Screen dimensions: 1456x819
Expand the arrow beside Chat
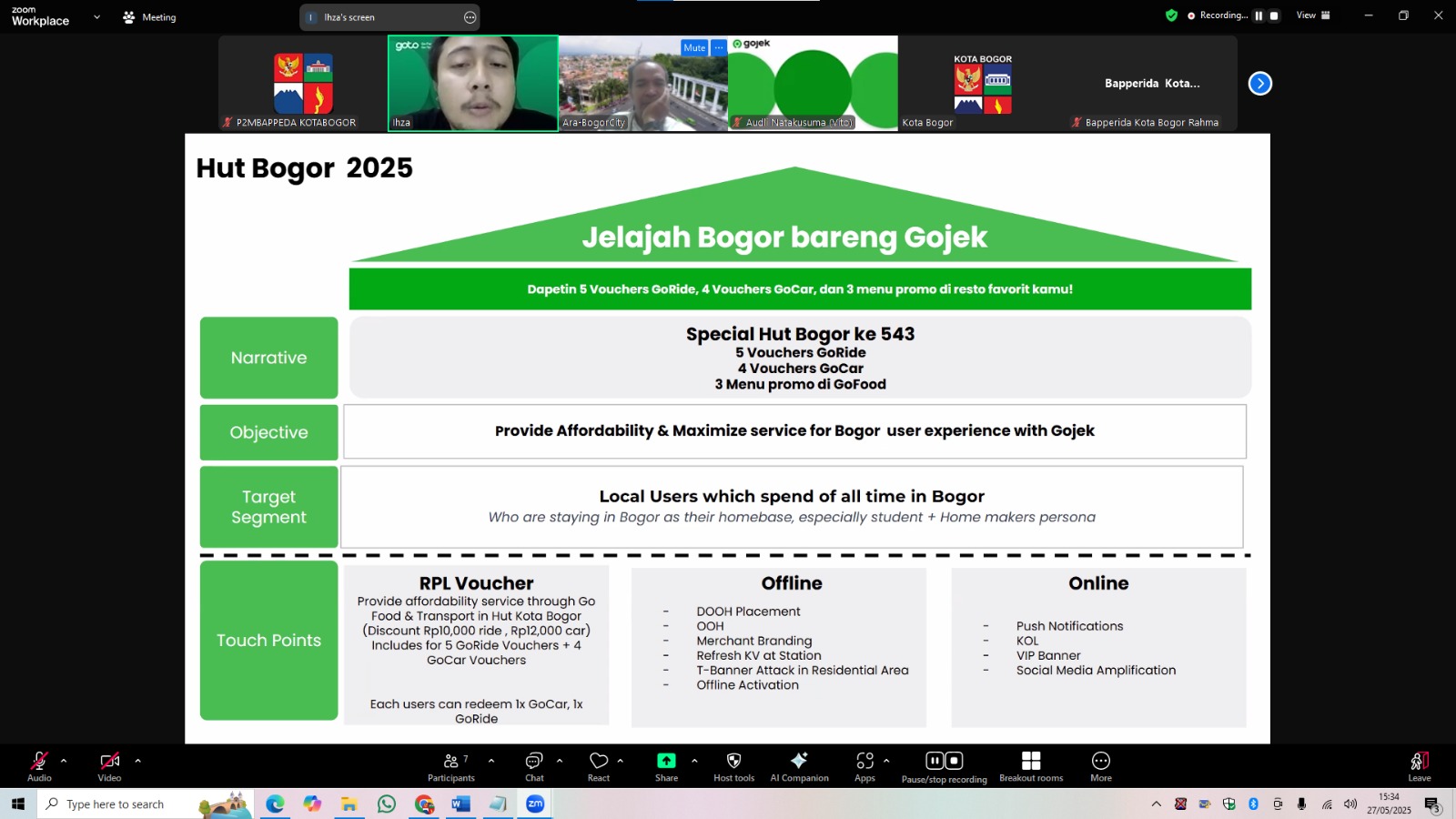(x=560, y=761)
